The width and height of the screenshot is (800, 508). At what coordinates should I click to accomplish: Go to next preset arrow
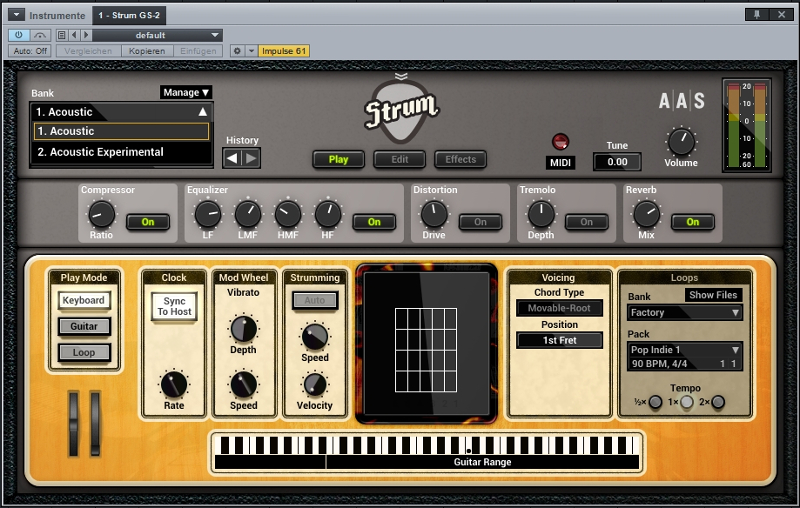click(x=86, y=35)
